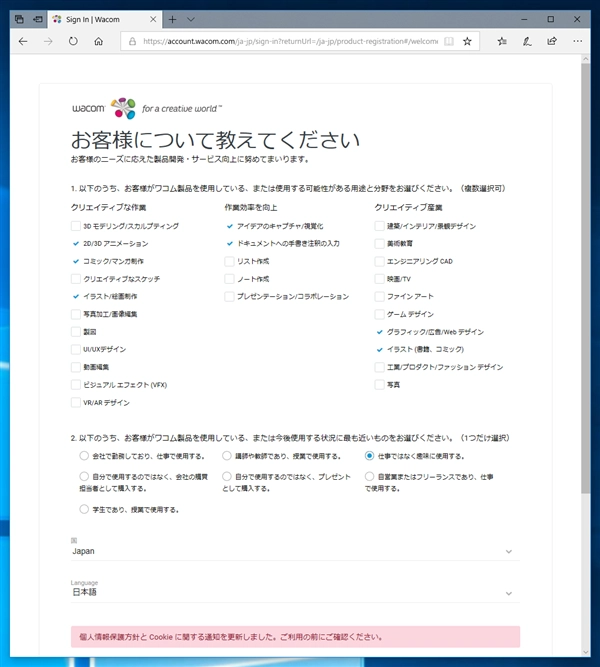Check the 製図 checkbox

point(76,332)
